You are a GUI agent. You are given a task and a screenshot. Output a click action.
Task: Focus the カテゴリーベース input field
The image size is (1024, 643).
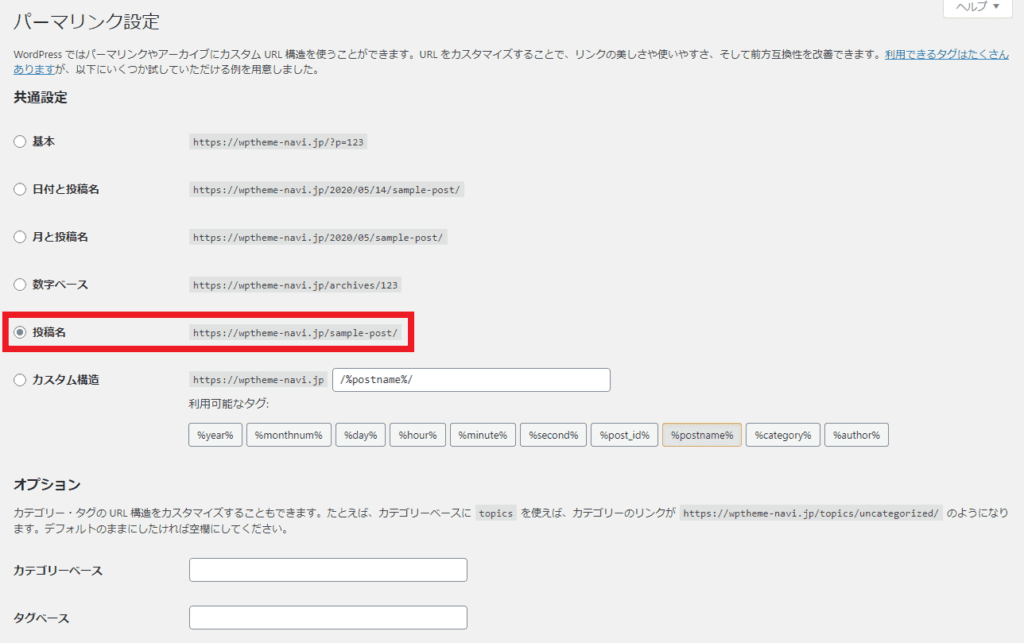pyautogui.click(x=328, y=570)
